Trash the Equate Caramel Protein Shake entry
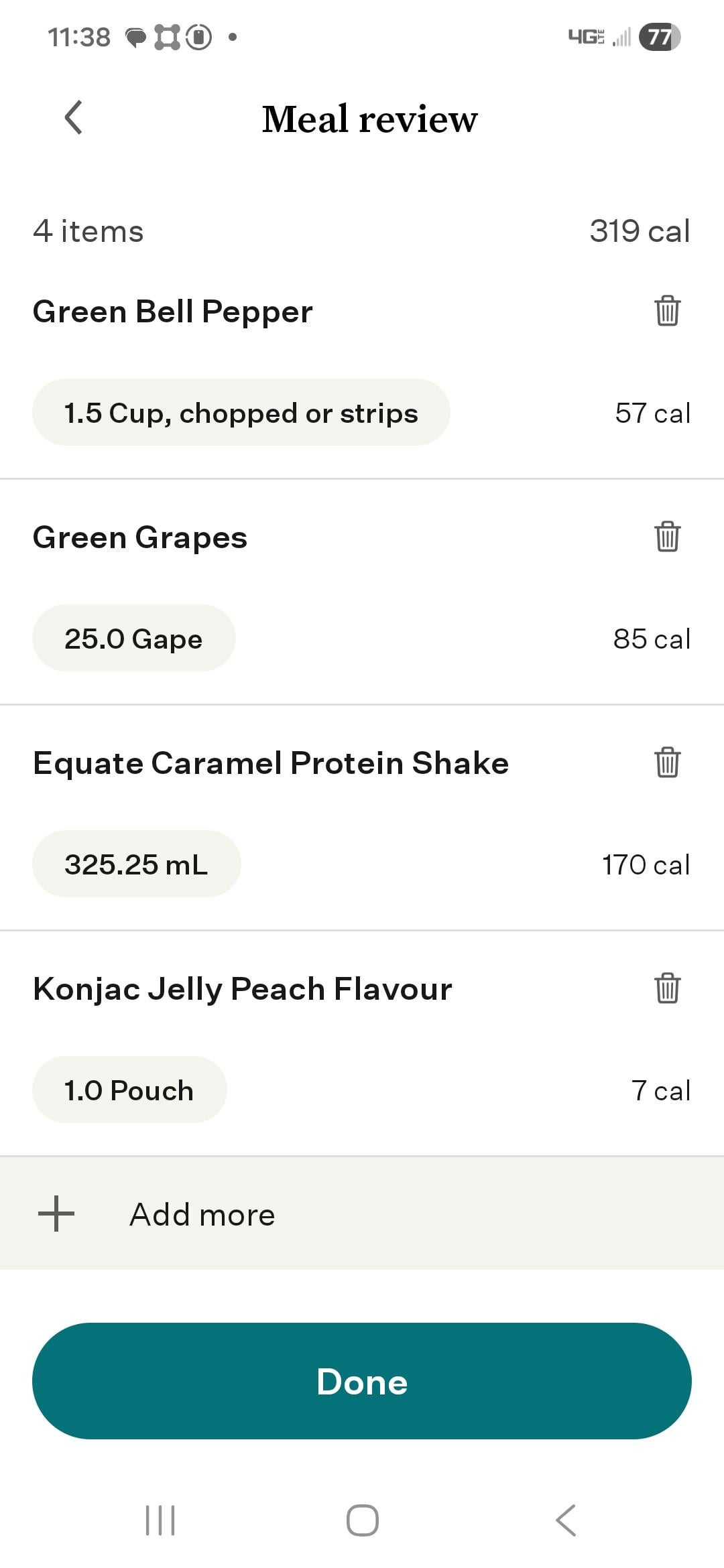Viewport: 724px width, 1568px height. click(x=667, y=763)
